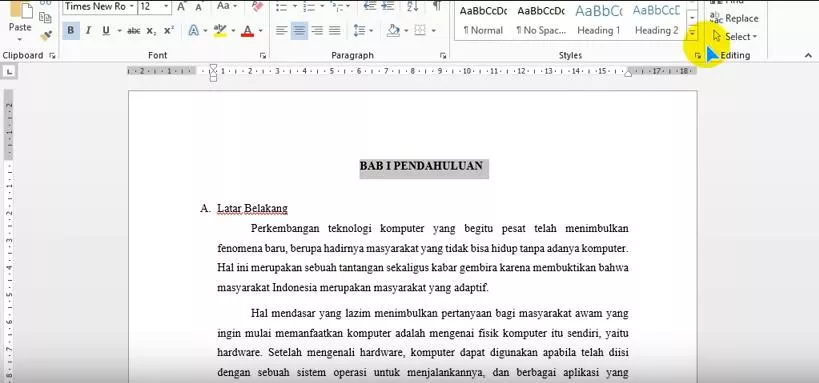The height and width of the screenshot is (383, 819).
Task: Click Replace in Editing group
Action: 734,18
